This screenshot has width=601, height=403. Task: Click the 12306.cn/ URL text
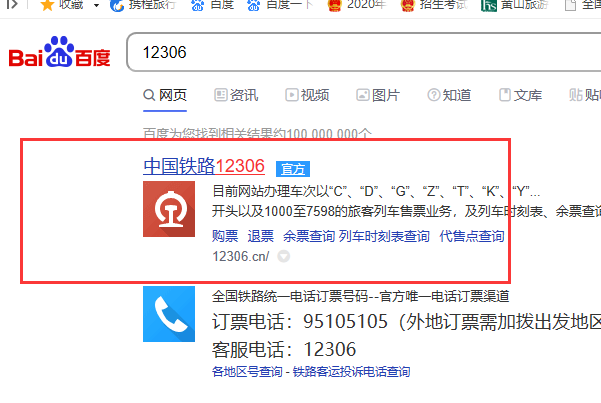241,256
